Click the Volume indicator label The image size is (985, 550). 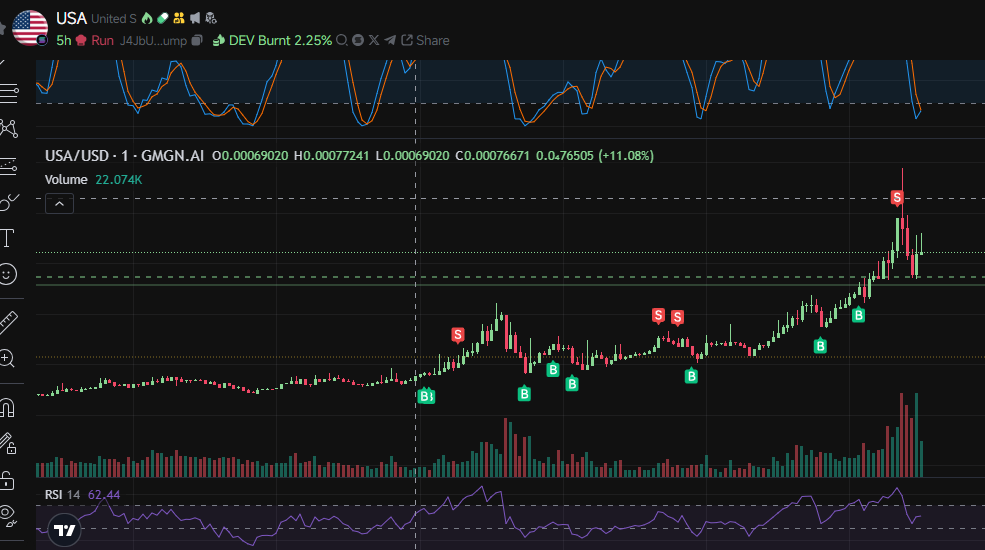[66, 180]
